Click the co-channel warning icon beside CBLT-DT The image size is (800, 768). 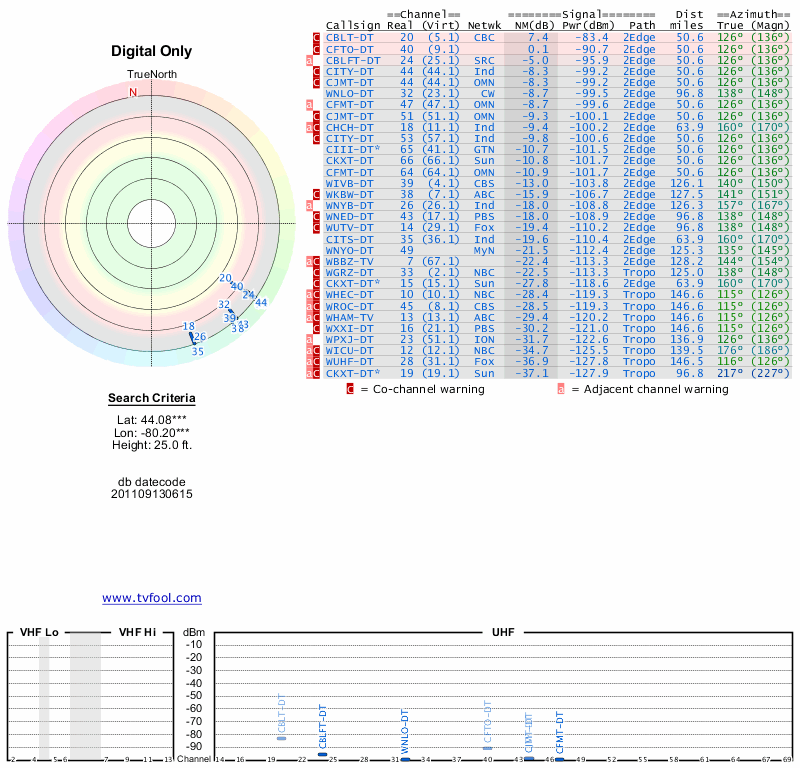pos(318,37)
